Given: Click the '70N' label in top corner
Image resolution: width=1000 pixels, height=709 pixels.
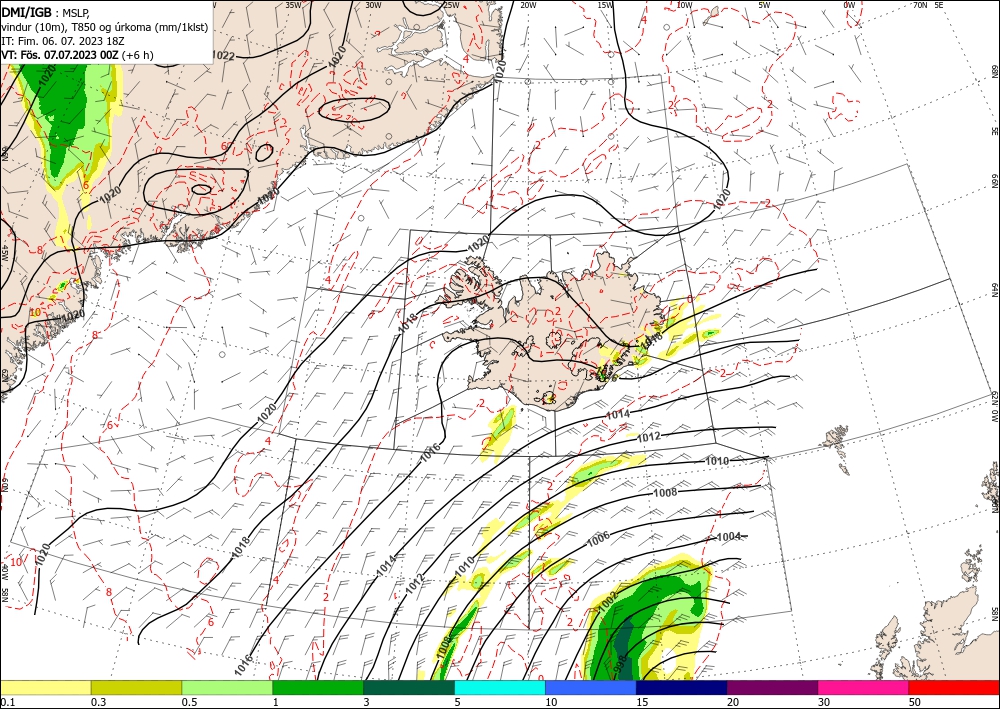Looking at the screenshot, I should [x=920, y=5].
